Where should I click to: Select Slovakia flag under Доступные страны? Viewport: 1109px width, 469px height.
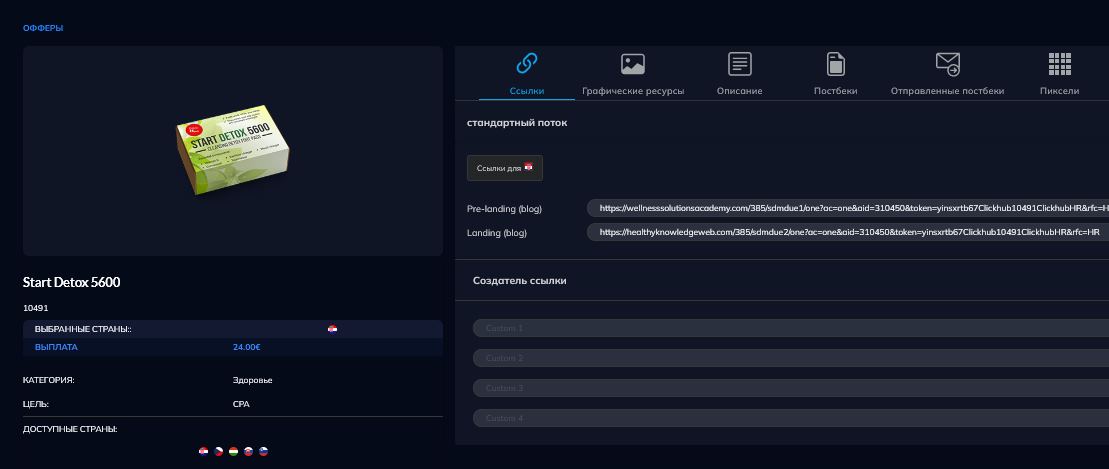pyautogui.click(x=248, y=452)
